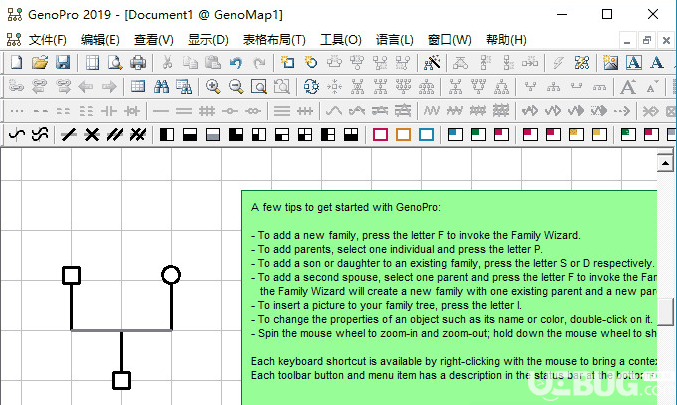The width and height of the screenshot is (677, 405).
Task: Save the document with floppy disk icon
Action: point(63,63)
